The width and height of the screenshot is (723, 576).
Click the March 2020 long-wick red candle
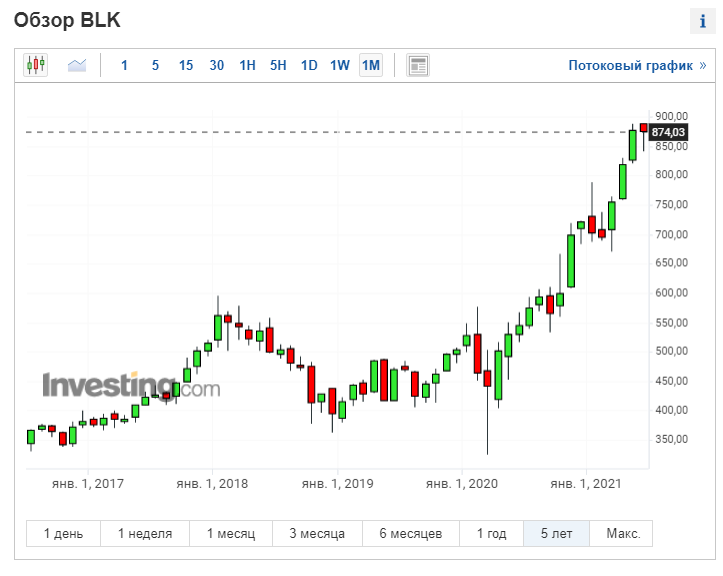[x=487, y=379]
